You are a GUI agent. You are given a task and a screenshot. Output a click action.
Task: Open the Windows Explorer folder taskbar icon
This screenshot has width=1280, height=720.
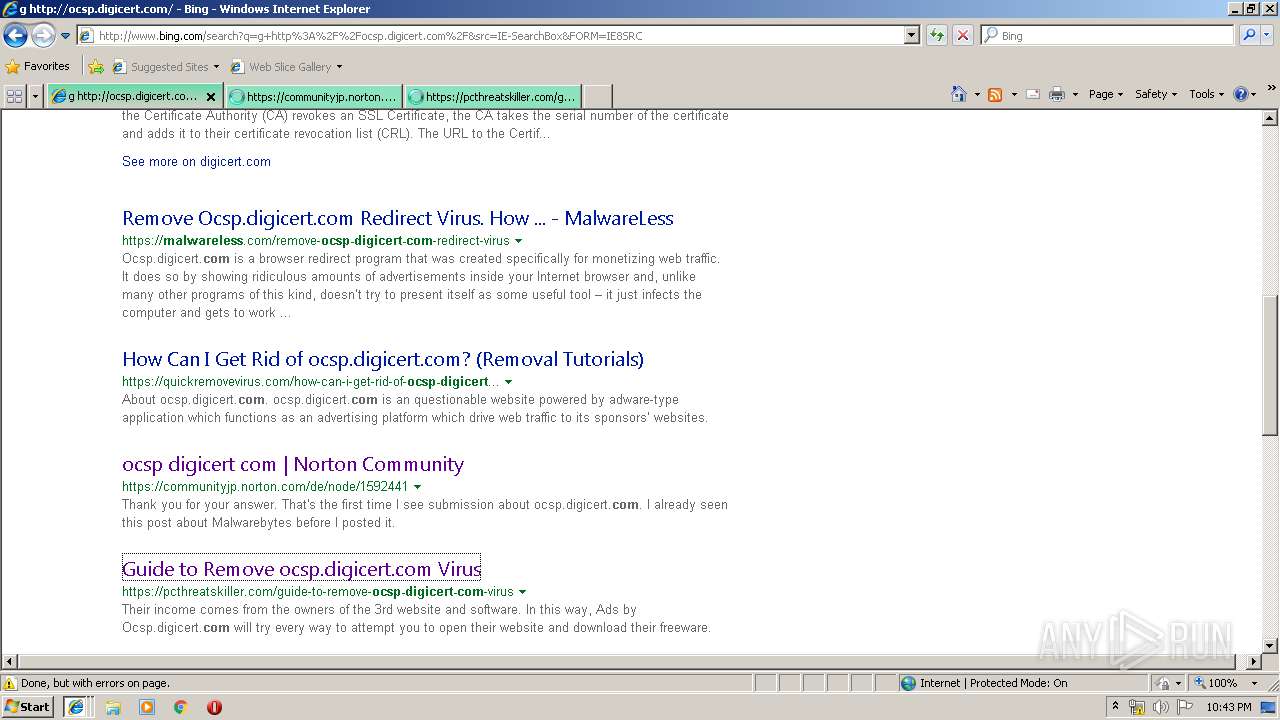pos(113,707)
